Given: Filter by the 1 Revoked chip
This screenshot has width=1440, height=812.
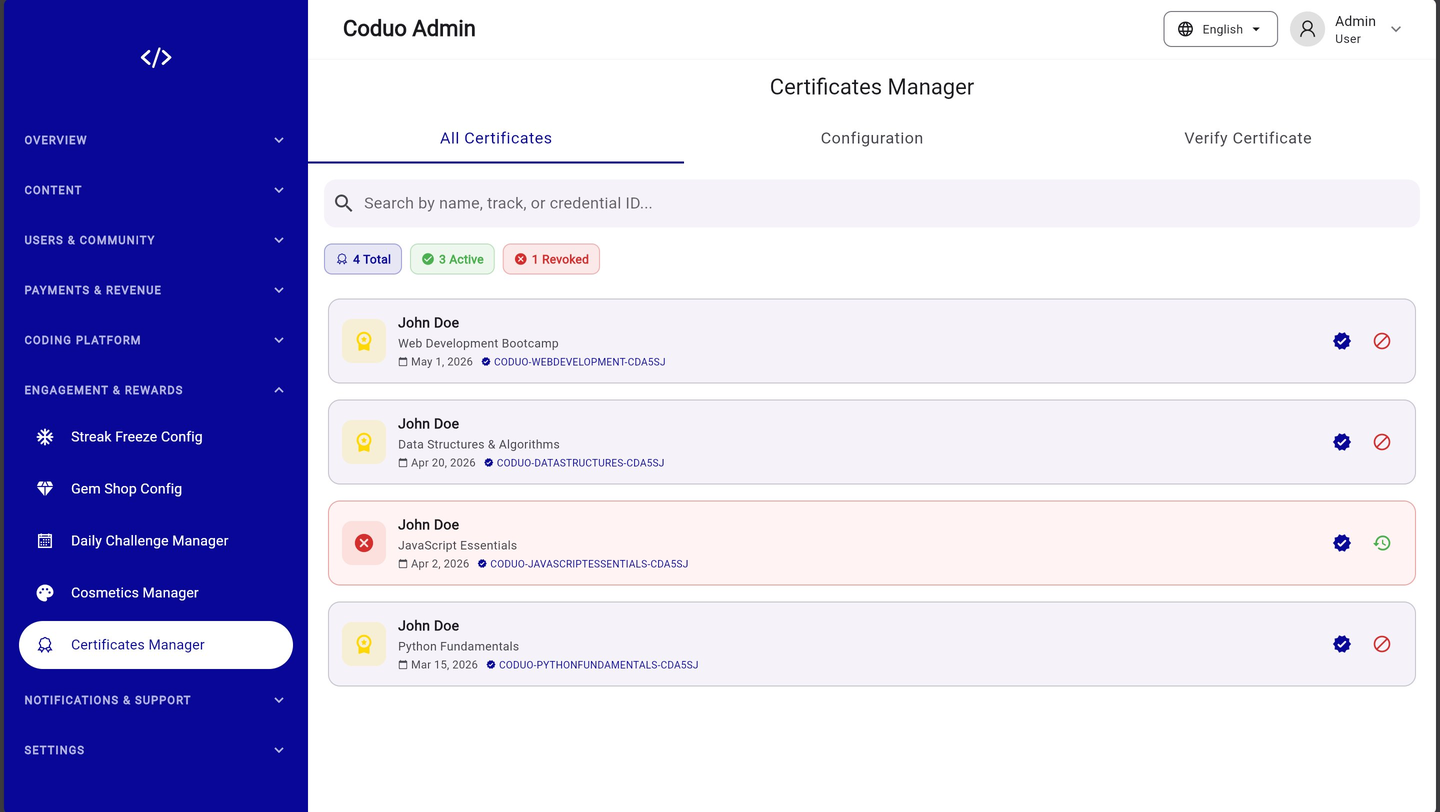Looking at the screenshot, I should point(551,259).
